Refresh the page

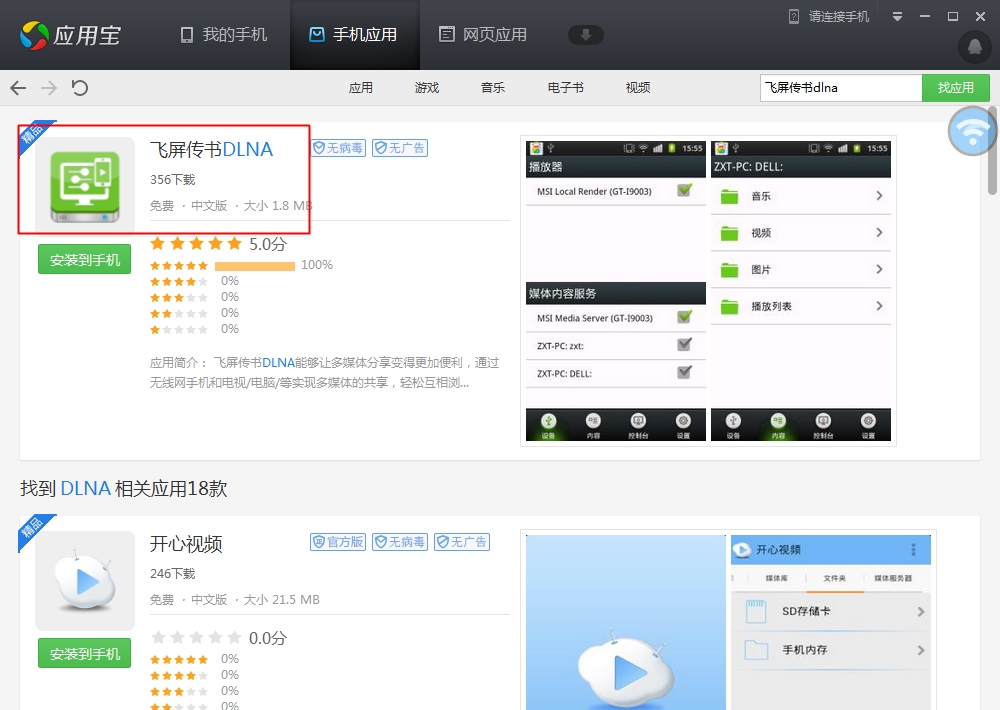pyautogui.click(x=80, y=87)
